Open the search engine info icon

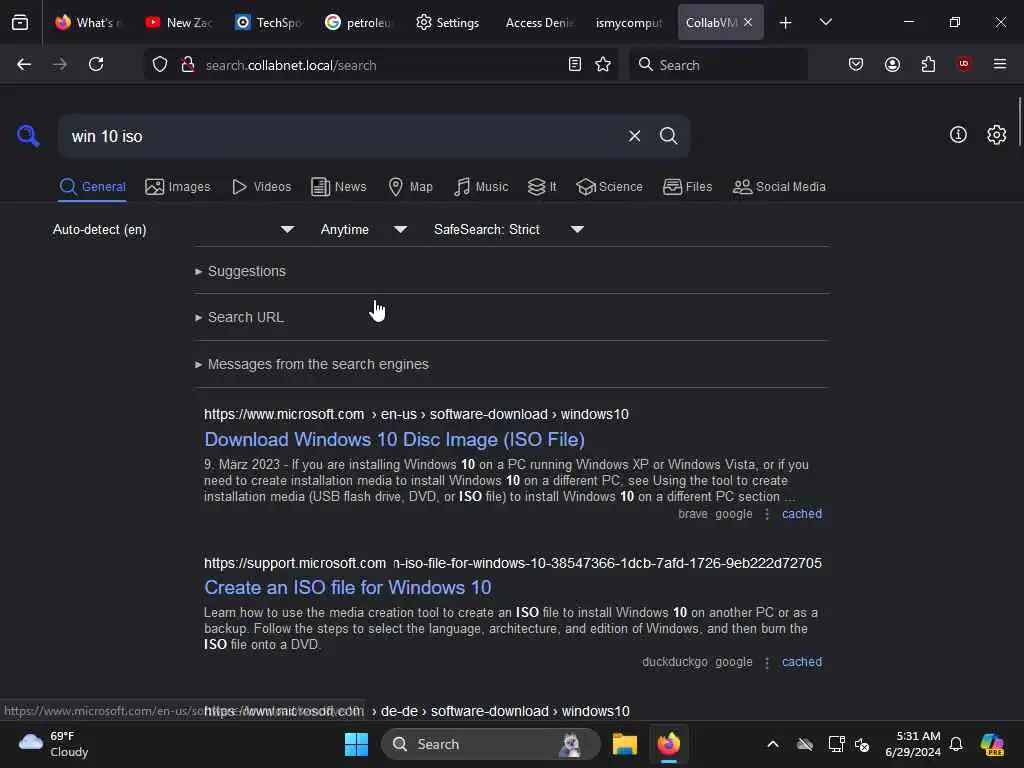(x=958, y=135)
